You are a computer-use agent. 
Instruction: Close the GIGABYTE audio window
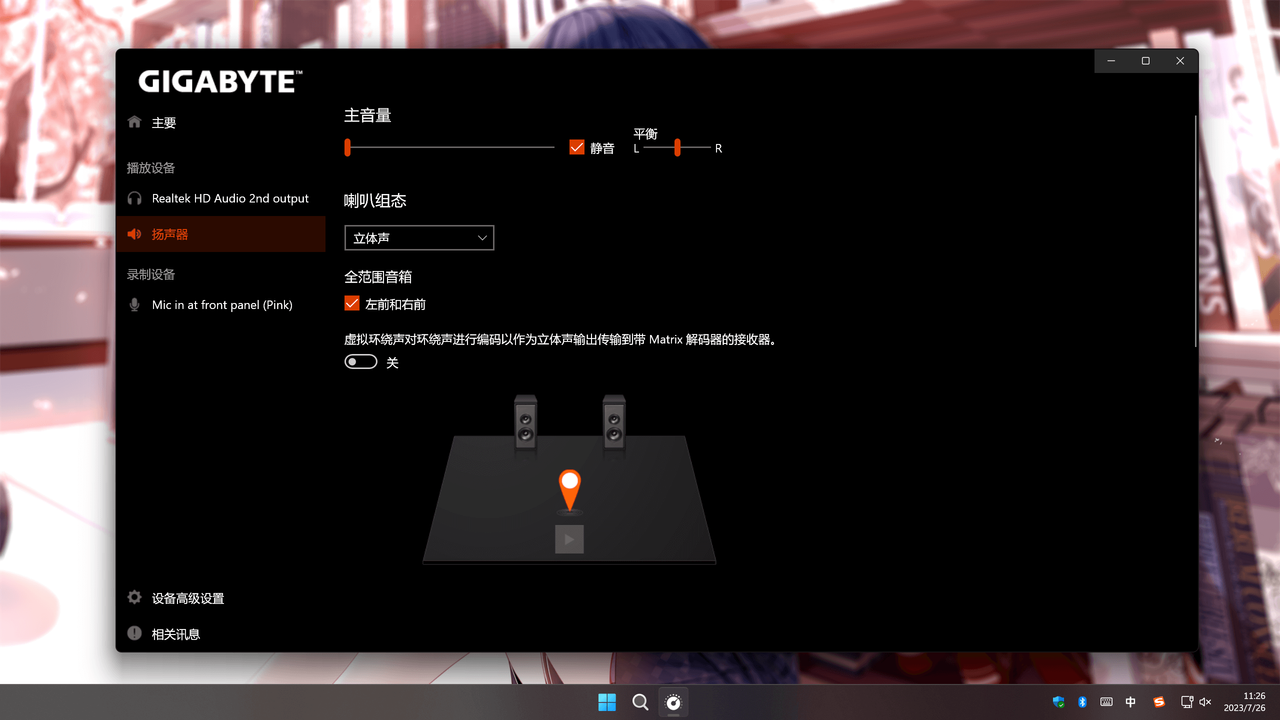point(1180,61)
